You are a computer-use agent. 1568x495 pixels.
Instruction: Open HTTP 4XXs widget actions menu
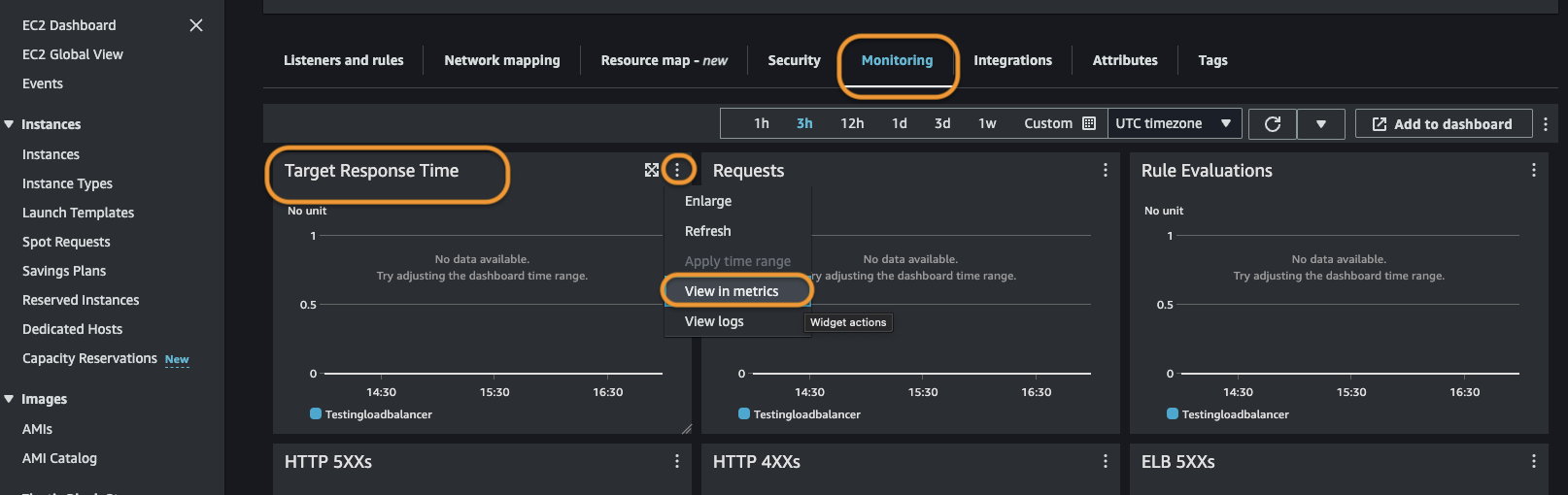pyautogui.click(x=1106, y=461)
